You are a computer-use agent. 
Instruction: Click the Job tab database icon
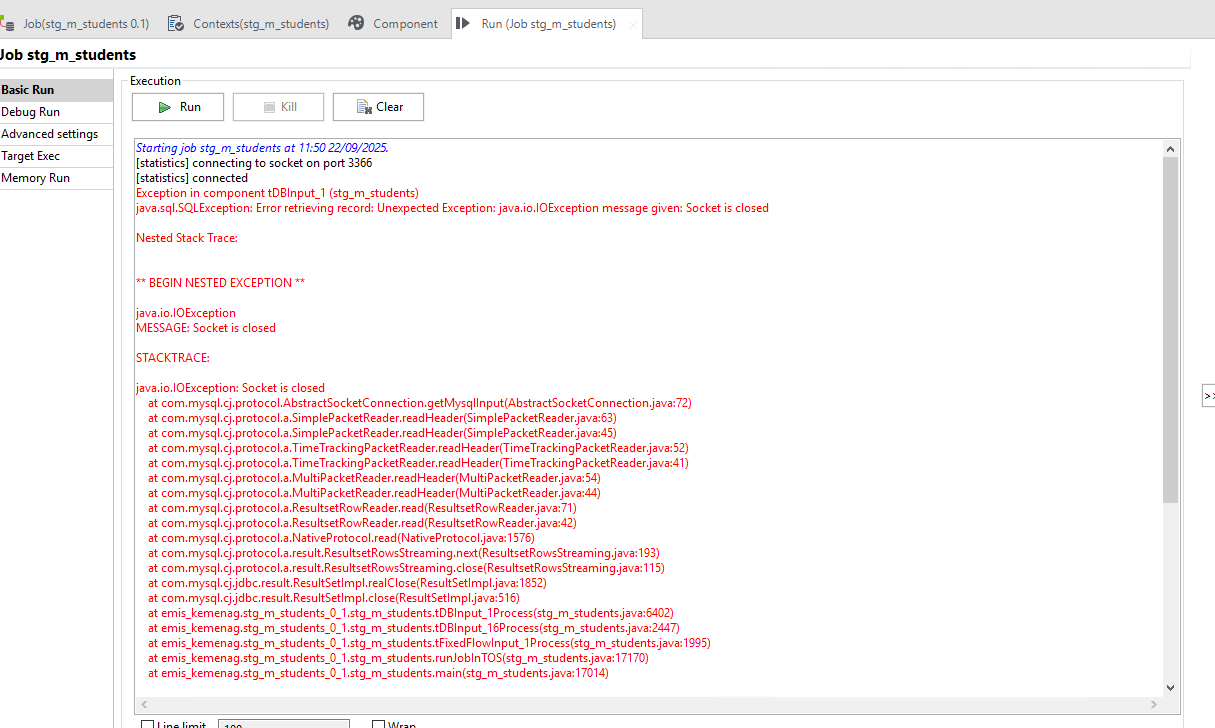tap(8, 23)
